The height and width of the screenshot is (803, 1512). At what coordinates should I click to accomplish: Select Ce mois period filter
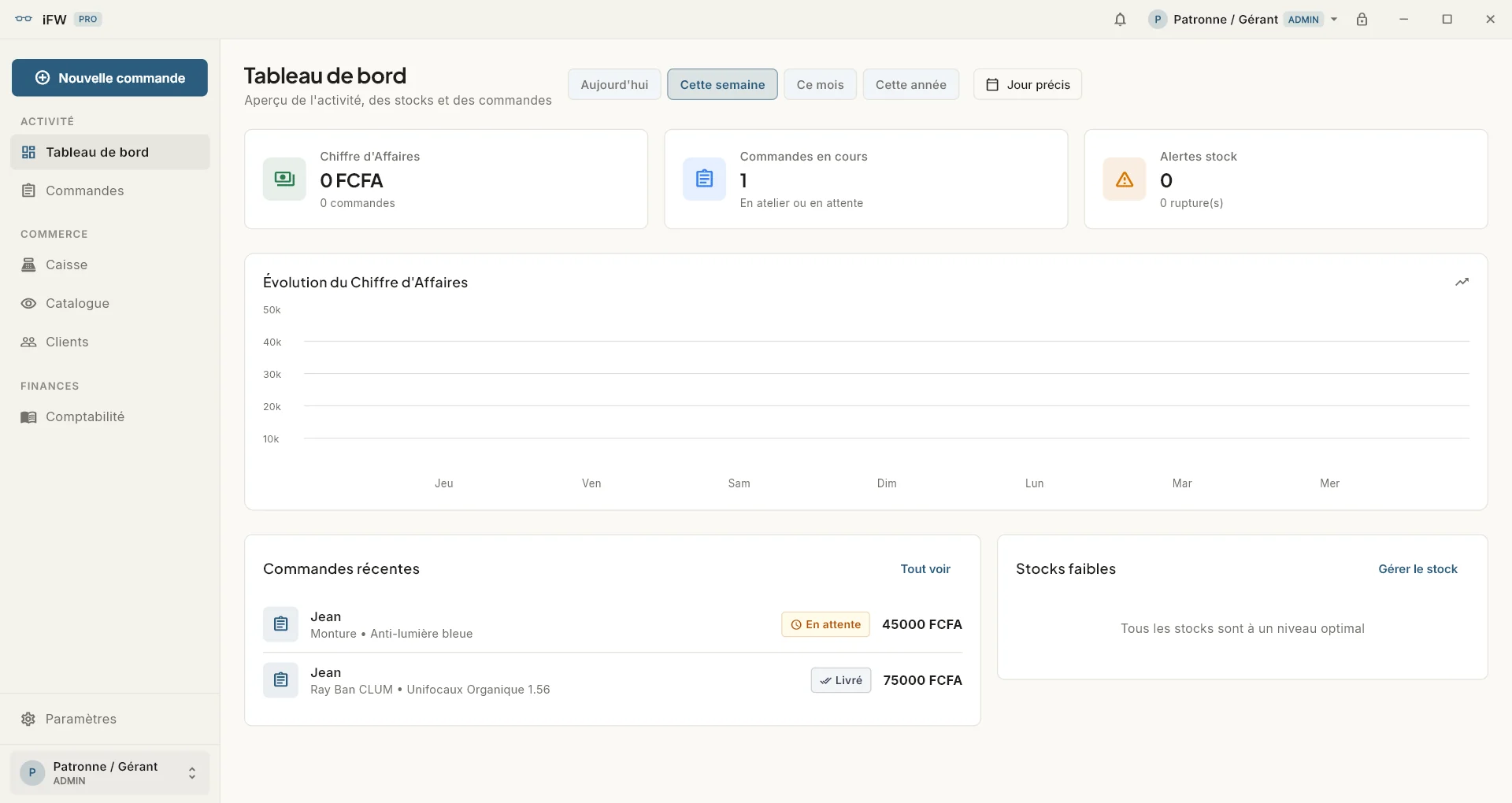pyautogui.click(x=820, y=84)
